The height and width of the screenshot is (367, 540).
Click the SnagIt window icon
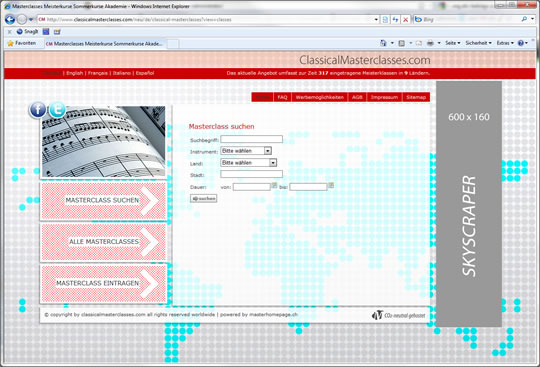[x=57, y=32]
